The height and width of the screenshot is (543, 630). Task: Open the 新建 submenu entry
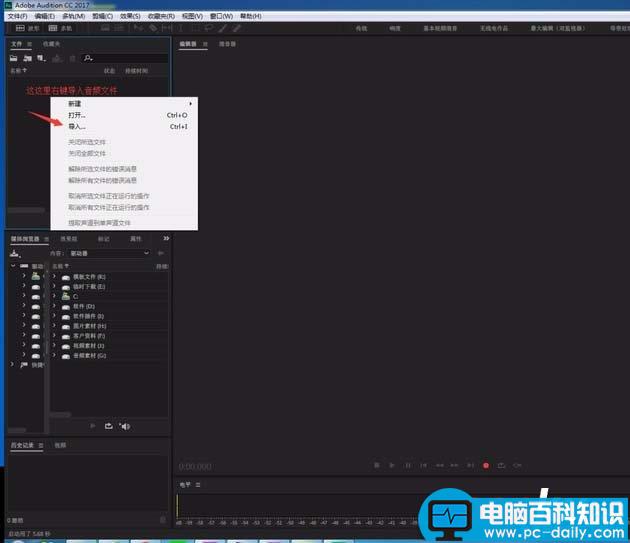click(75, 103)
